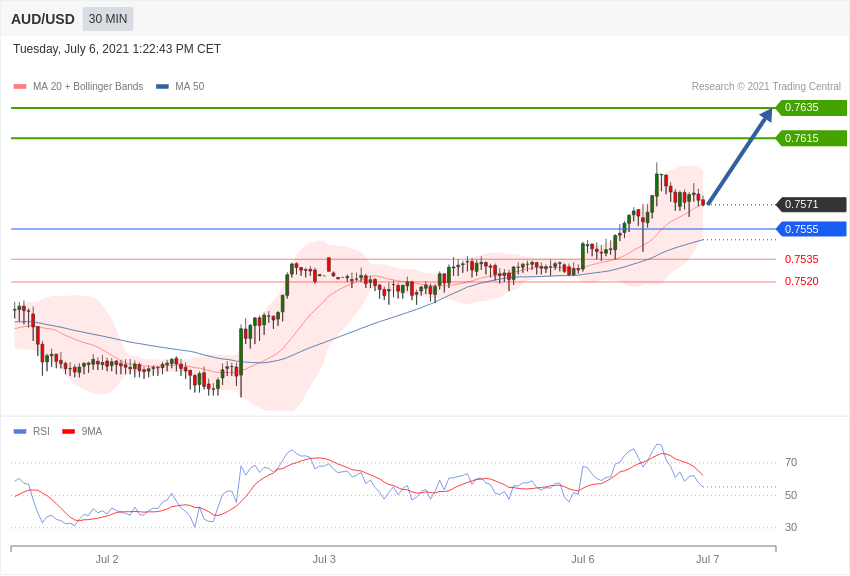850x576 pixels.
Task: Select the green 0.7635 target price tag
Action: [x=811, y=108]
